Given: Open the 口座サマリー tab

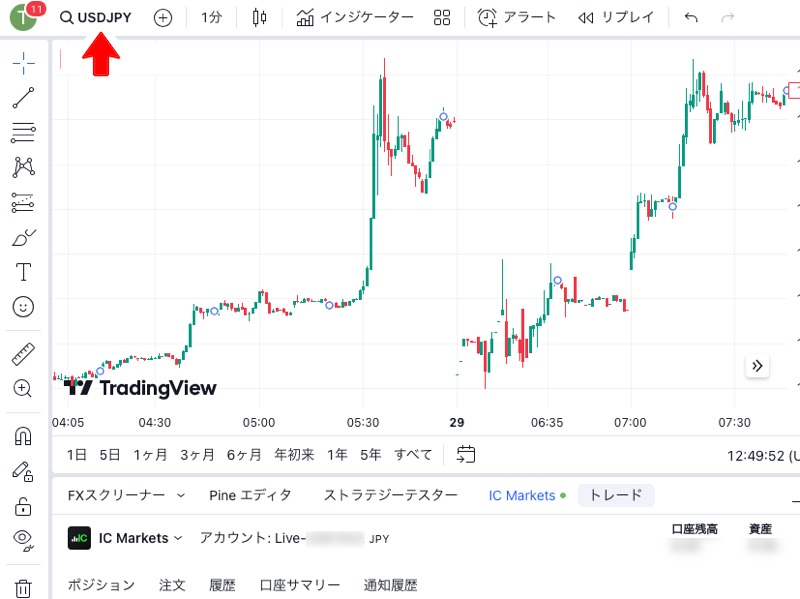Looking at the screenshot, I should tap(299, 585).
